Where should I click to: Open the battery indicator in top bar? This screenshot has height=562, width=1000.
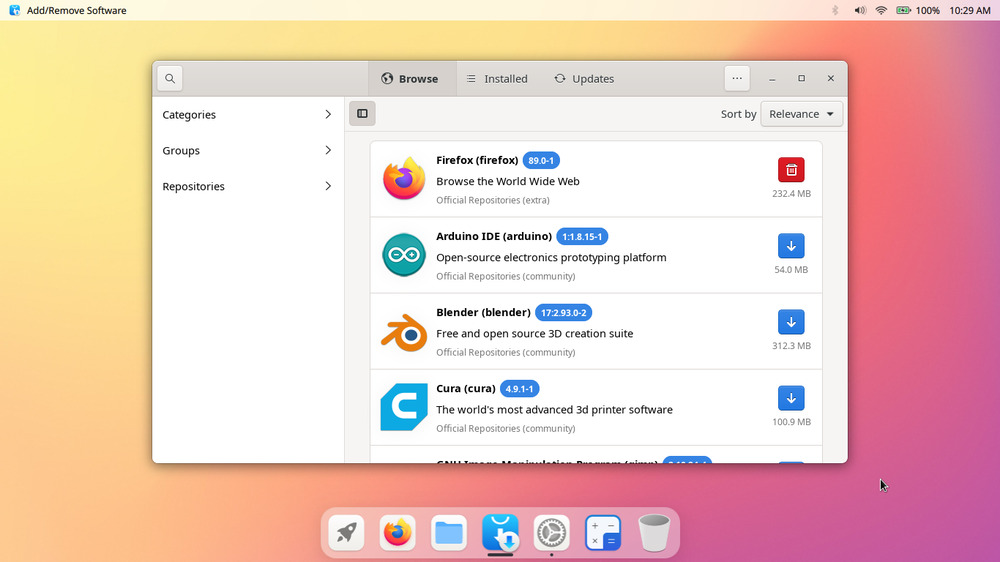point(918,10)
